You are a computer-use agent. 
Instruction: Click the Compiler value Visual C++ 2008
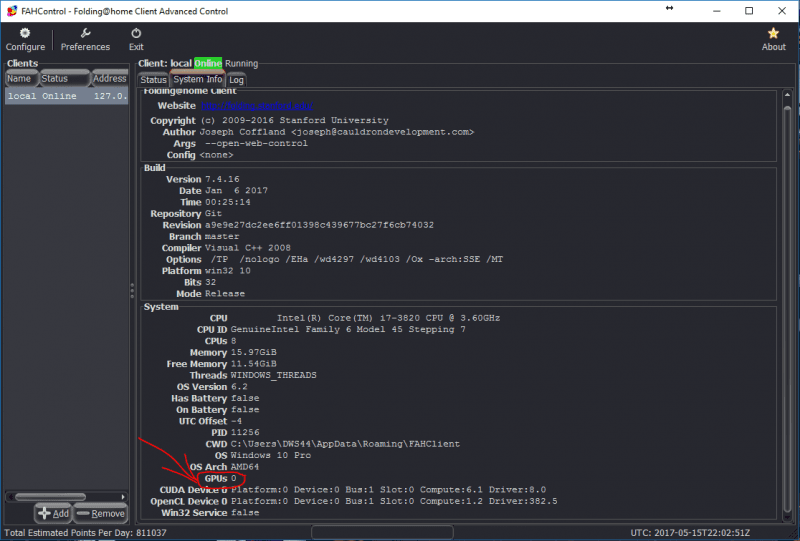[x=248, y=248]
